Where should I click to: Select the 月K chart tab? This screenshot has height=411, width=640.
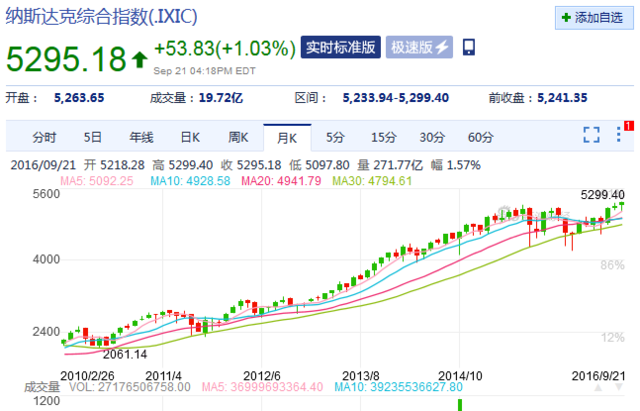(x=287, y=138)
